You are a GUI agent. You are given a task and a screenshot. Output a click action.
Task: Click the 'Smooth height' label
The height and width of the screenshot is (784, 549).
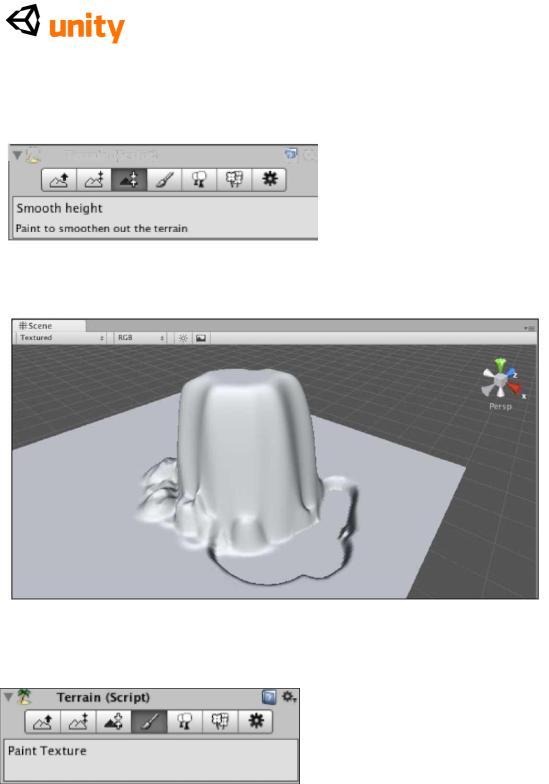(x=59, y=208)
